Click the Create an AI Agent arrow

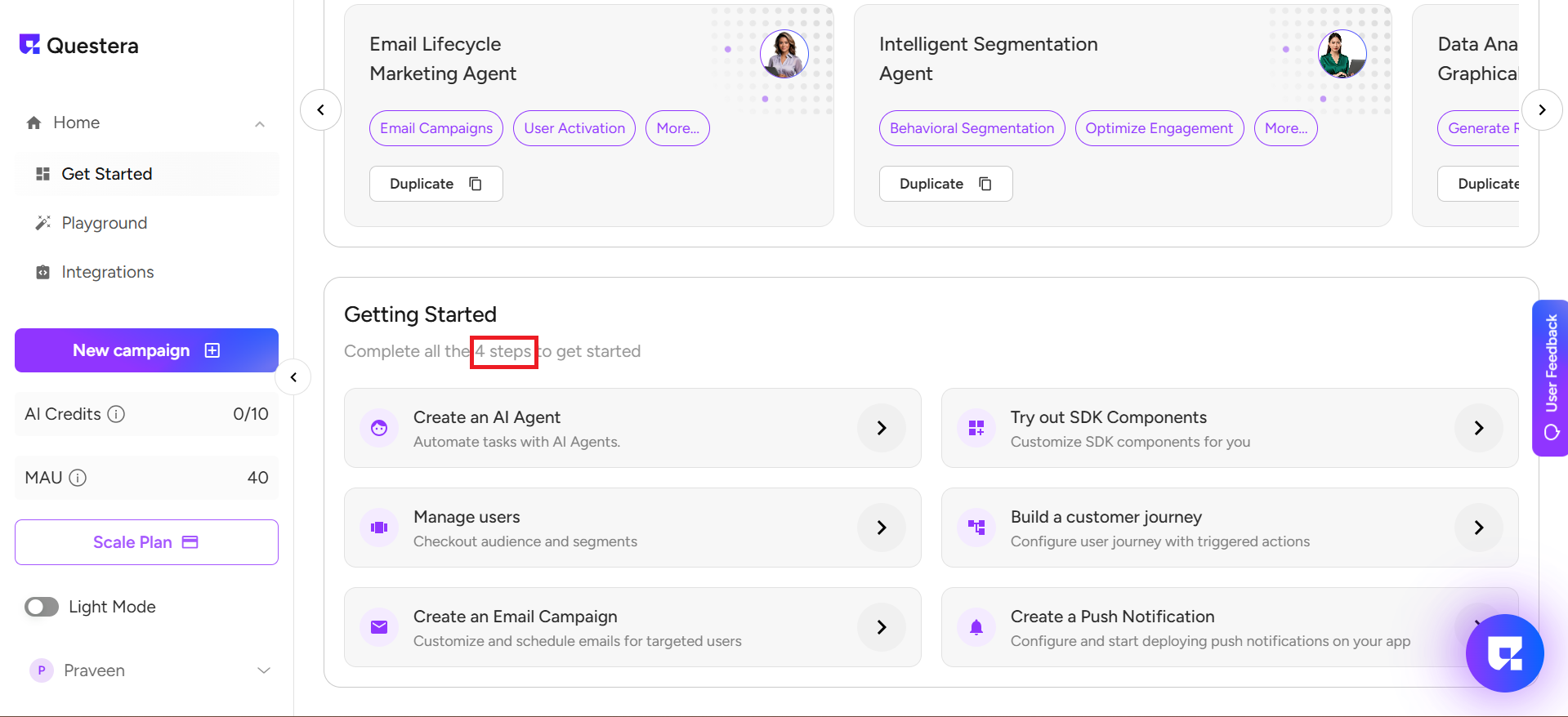point(881,428)
